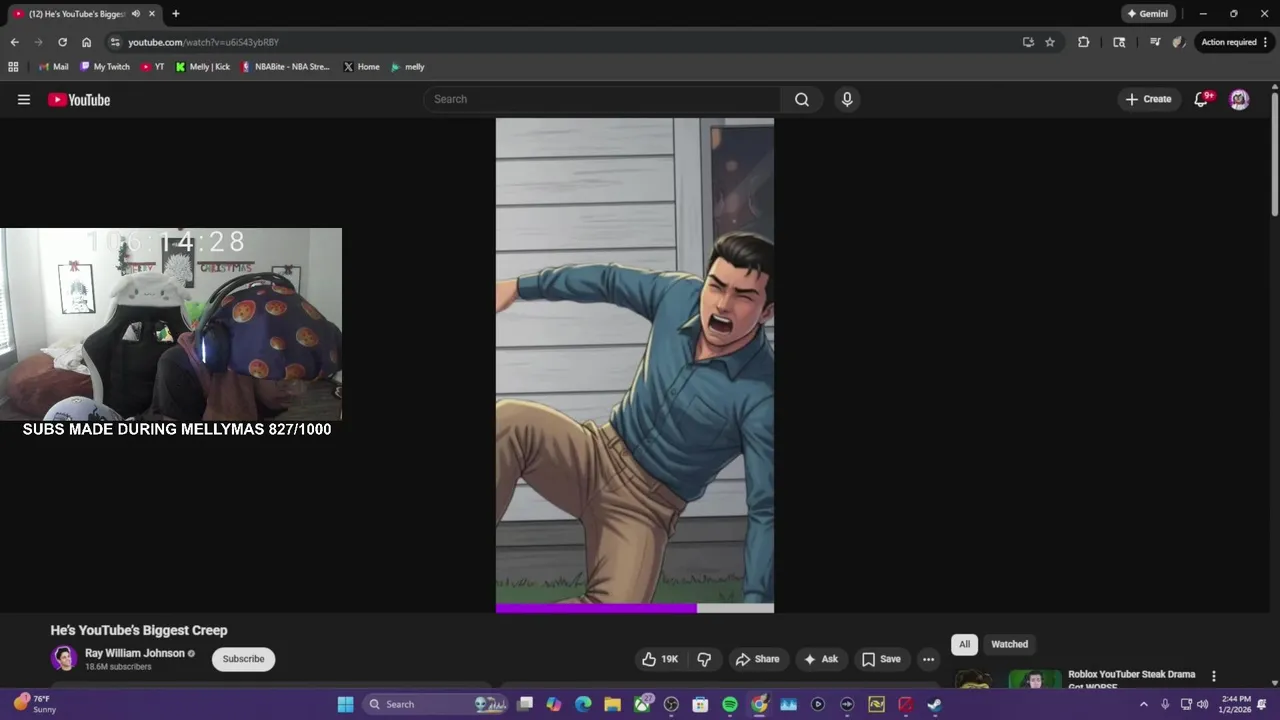Click the Windows taskbar search box

tap(437, 704)
